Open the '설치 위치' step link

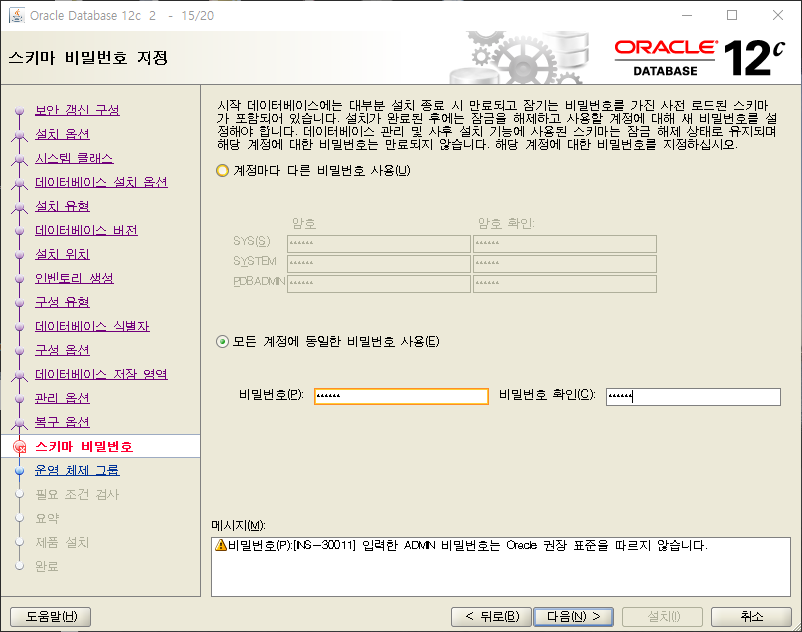point(62,254)
